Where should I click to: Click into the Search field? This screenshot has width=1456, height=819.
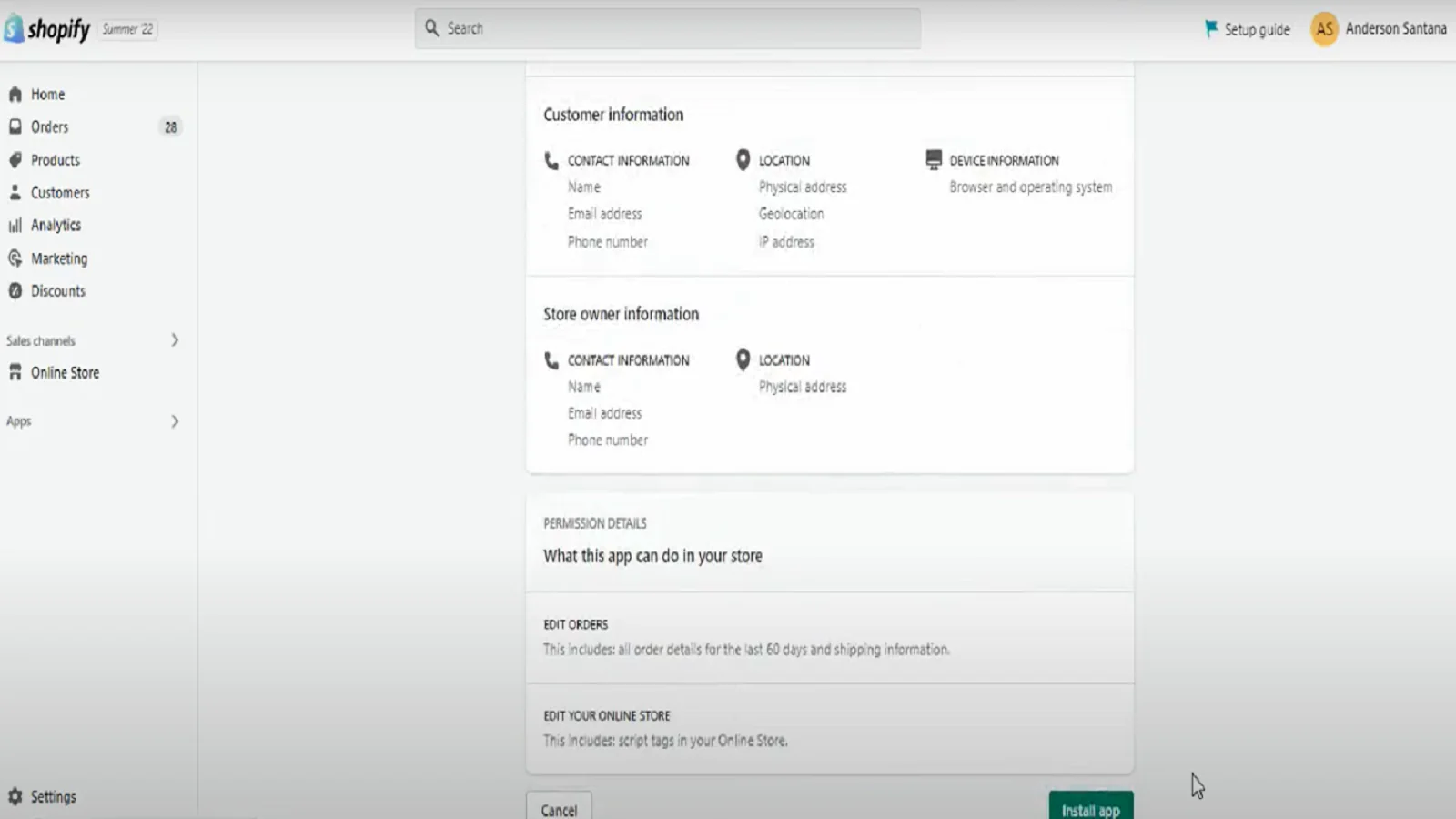pos(667,29)
